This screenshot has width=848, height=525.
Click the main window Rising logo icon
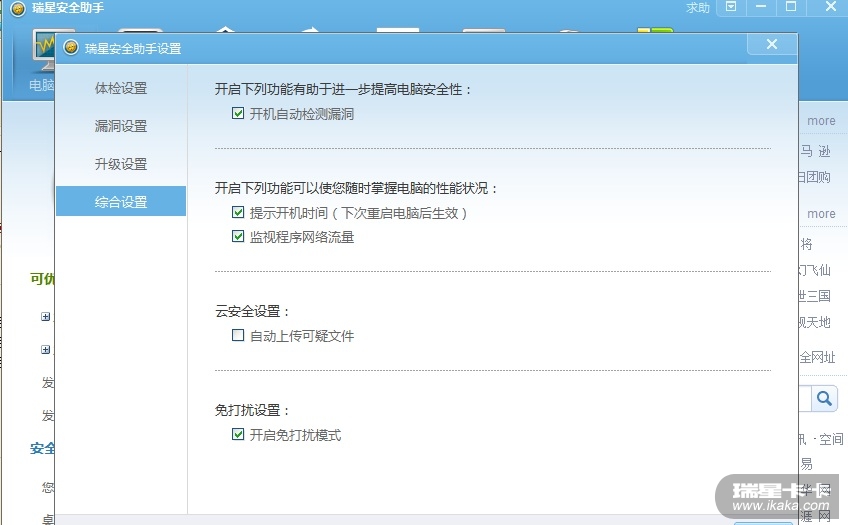18,9
